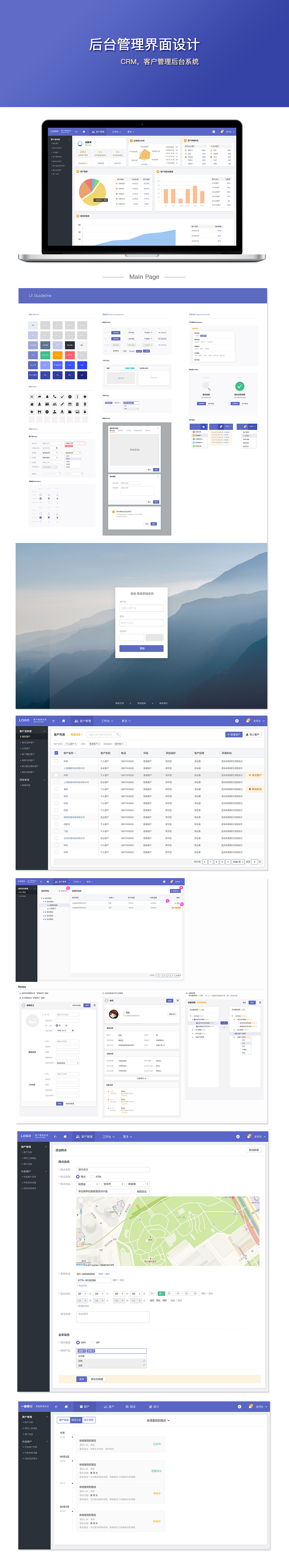Click 登录 button on login page
Image resolution: width=289 pixels, height=1568 pixels.
pyautogui.click(x=142, y=648)
